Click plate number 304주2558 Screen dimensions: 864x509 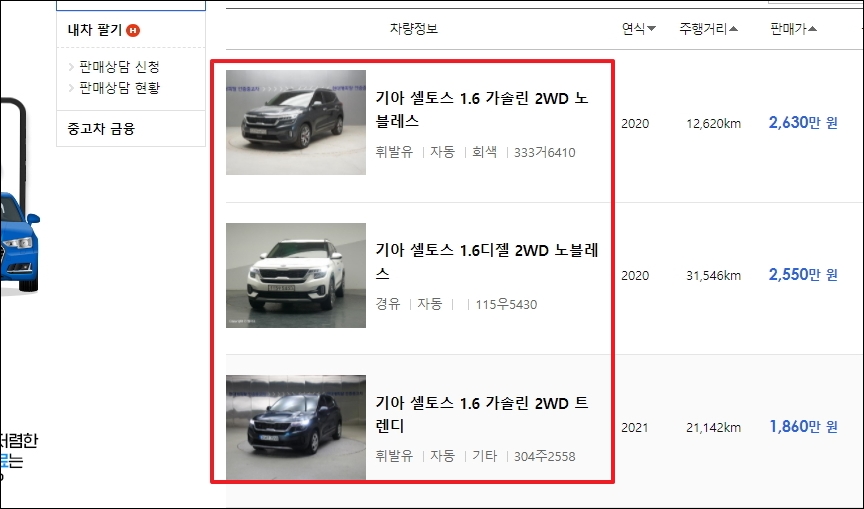pyautogui.click(x=544, y=457)
